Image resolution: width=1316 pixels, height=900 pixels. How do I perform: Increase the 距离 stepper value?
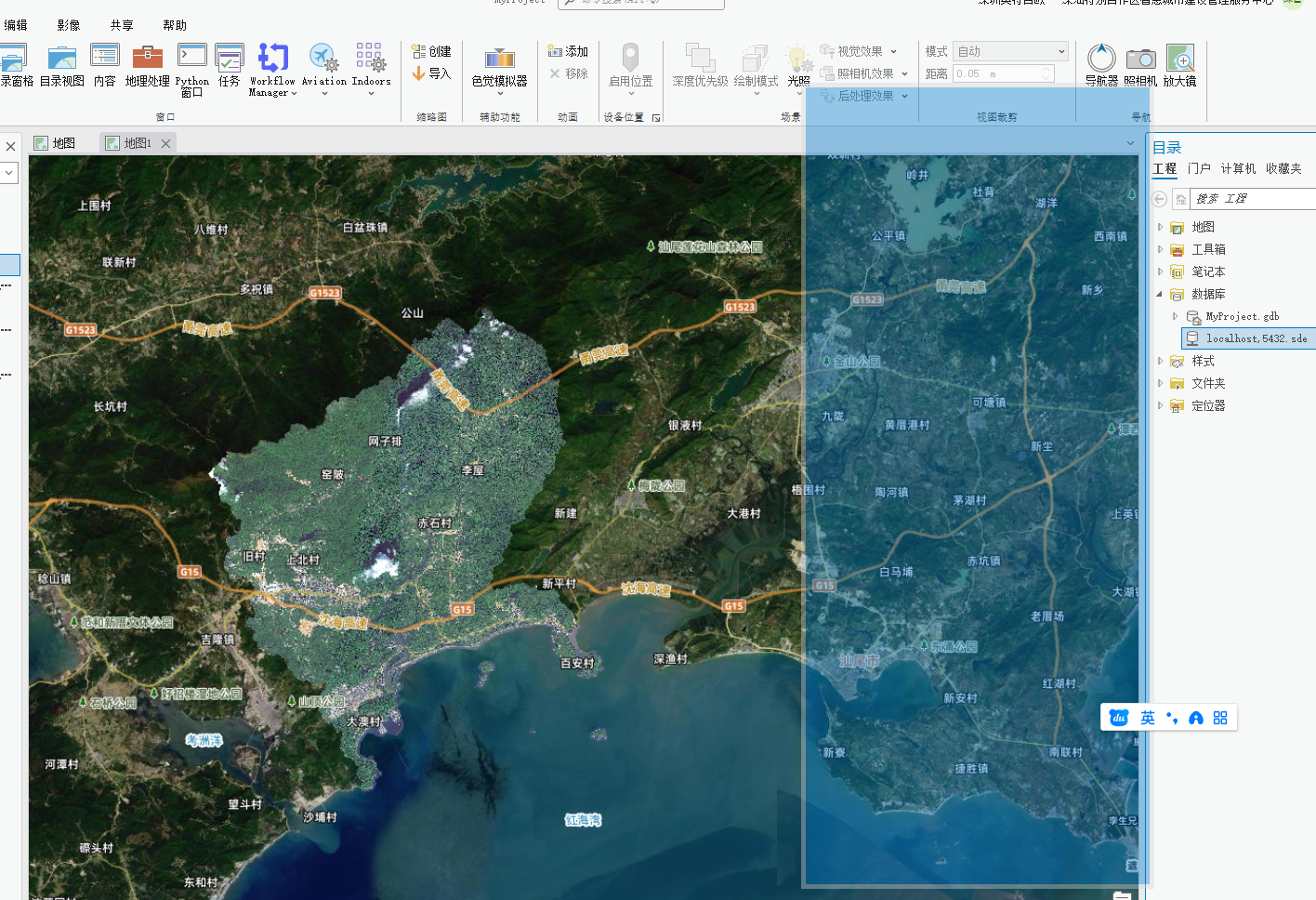[x=1046, y=69]
